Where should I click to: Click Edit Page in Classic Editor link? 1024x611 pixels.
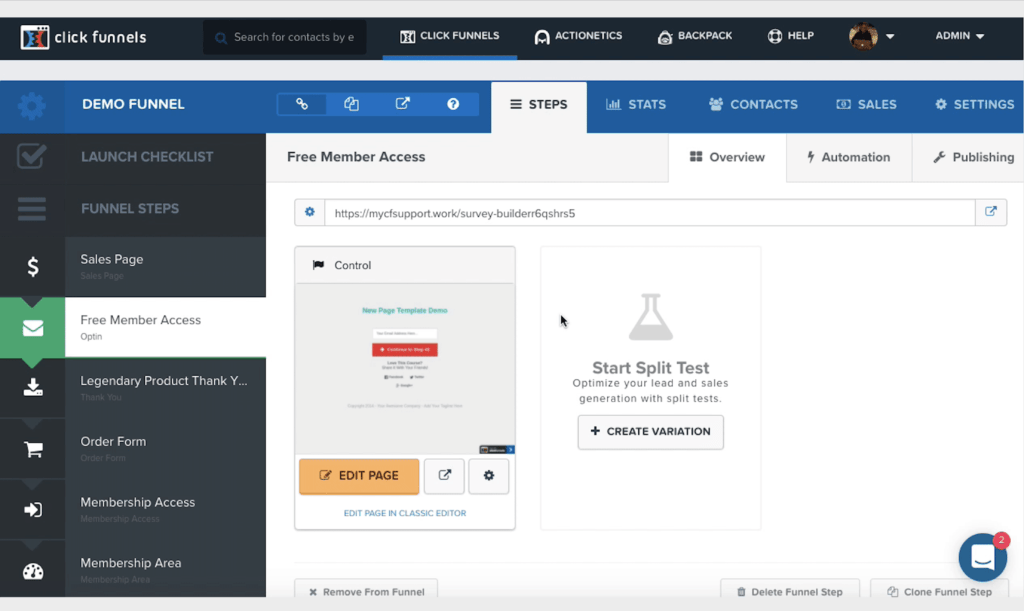(405, 513)
